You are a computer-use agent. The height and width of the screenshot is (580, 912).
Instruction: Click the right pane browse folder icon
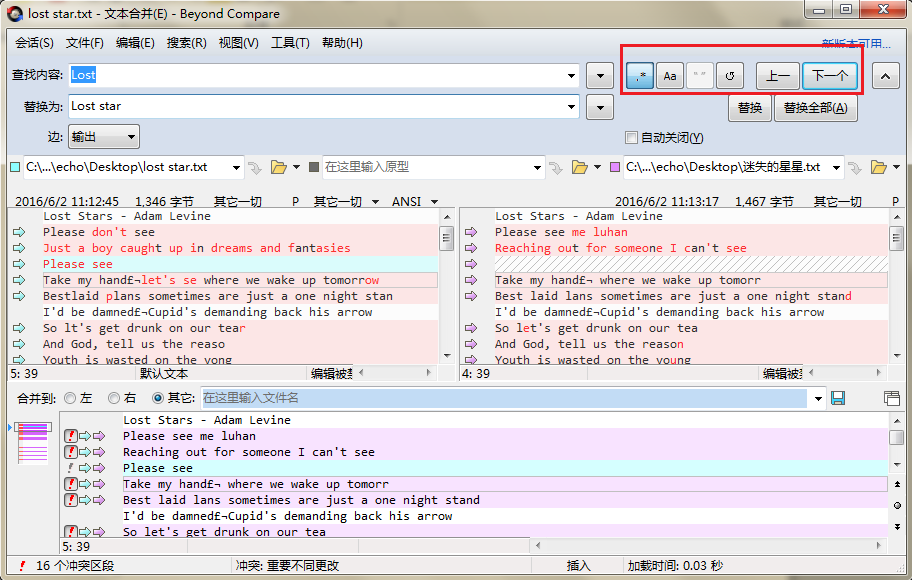(879, 168)
